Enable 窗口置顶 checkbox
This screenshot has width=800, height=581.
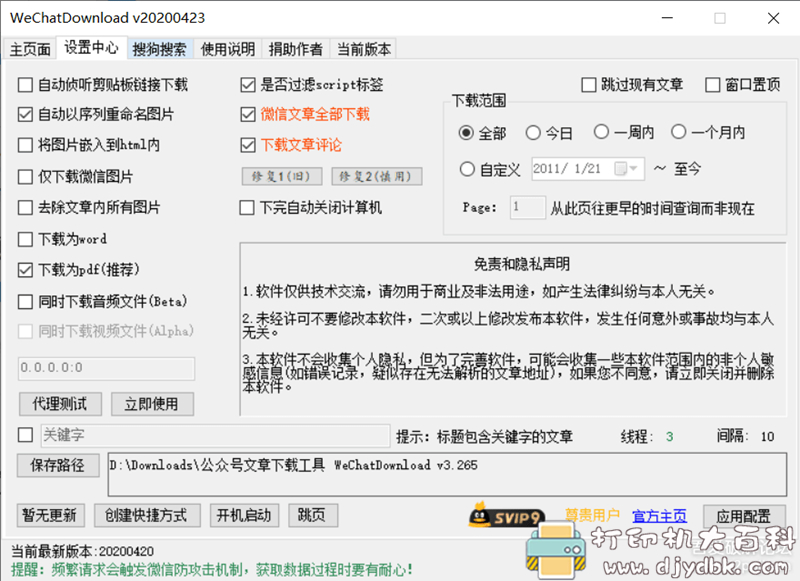712,85
